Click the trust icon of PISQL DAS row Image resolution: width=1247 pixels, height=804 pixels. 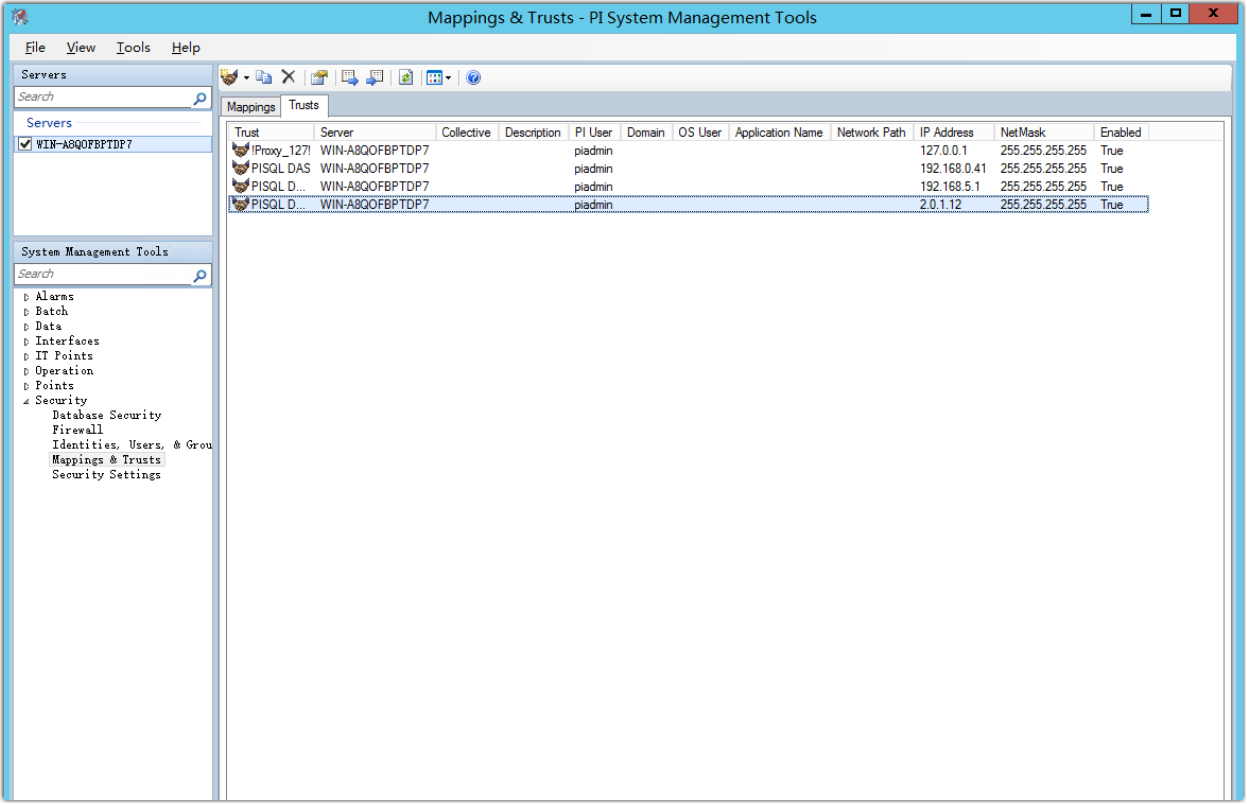tap(240, 168)
